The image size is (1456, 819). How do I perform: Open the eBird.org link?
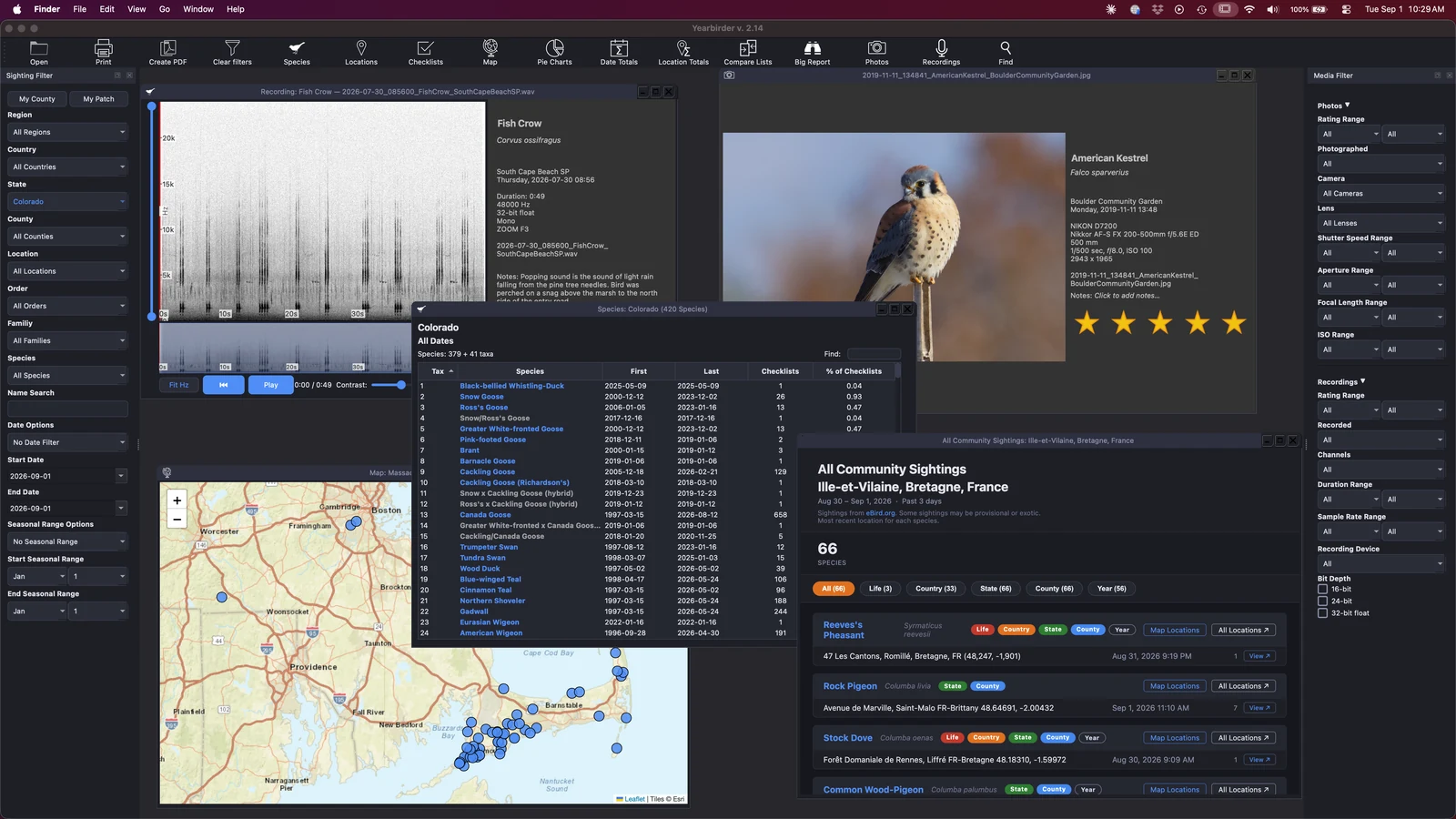[880, 513]
